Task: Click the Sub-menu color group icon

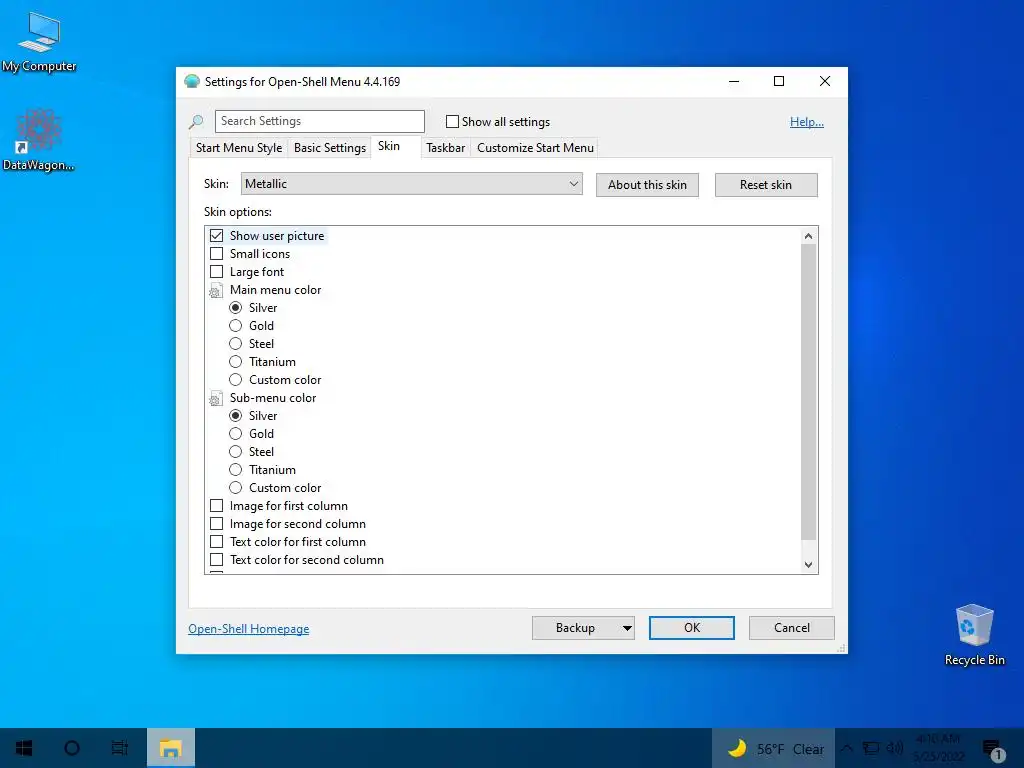Action: (x=216, y=398)
